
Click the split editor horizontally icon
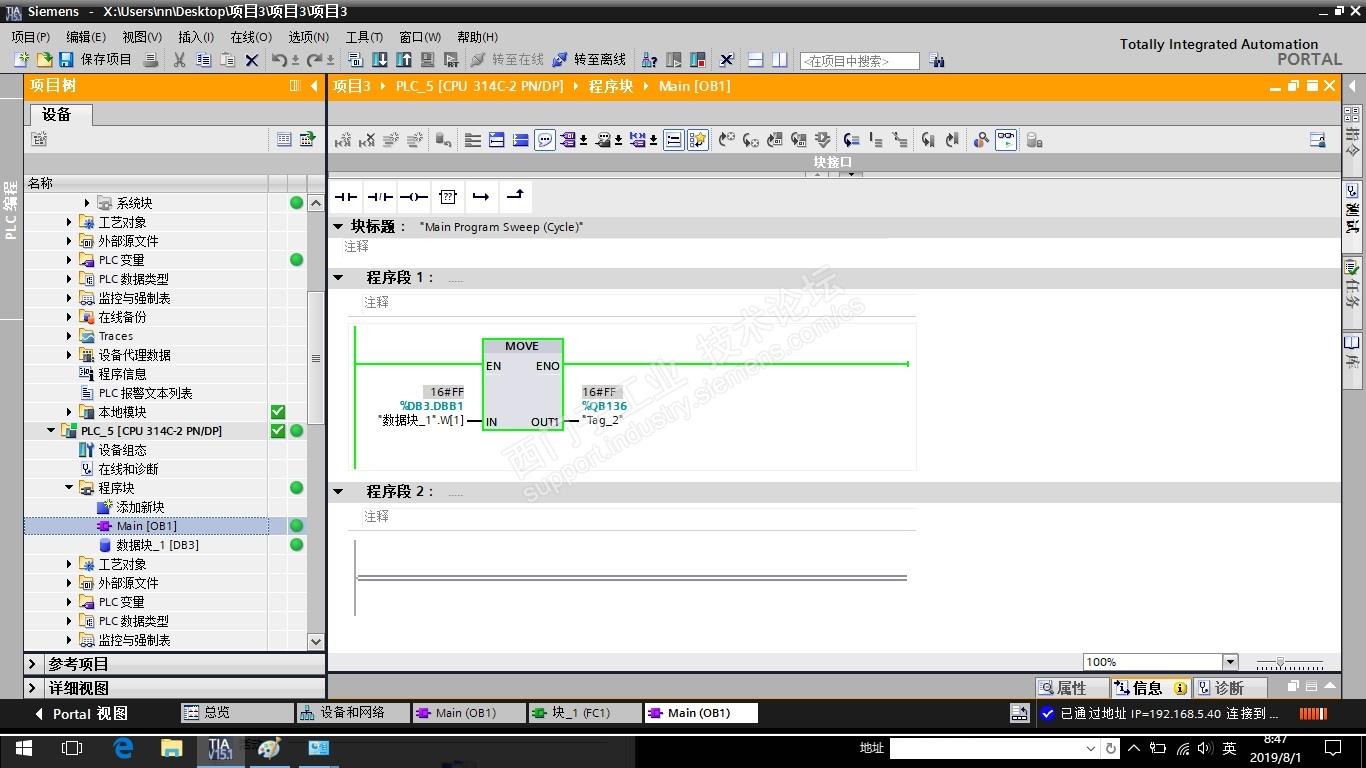point(756,60)
